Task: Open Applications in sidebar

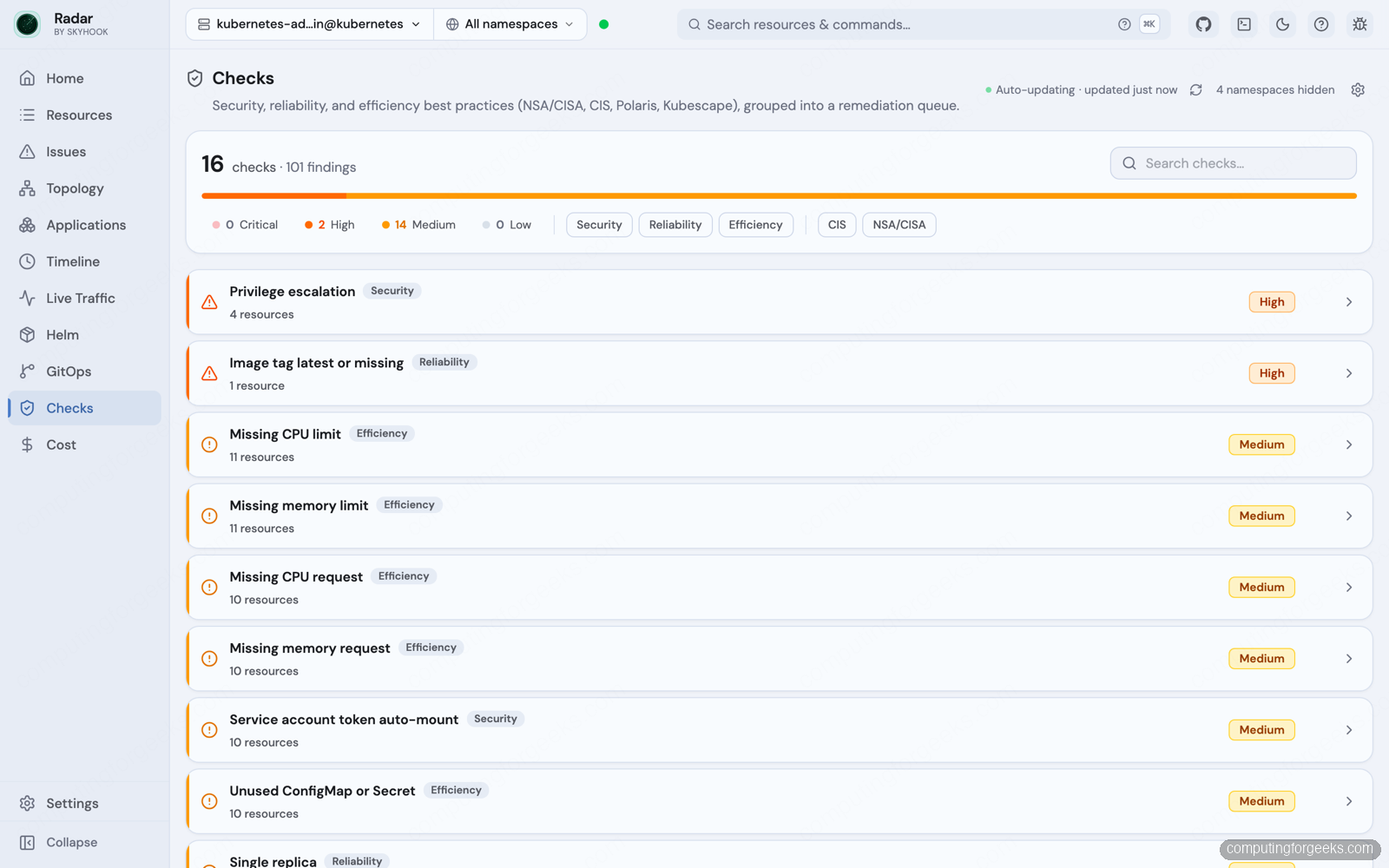Action: pyautogui.click(x=84, y=225)
